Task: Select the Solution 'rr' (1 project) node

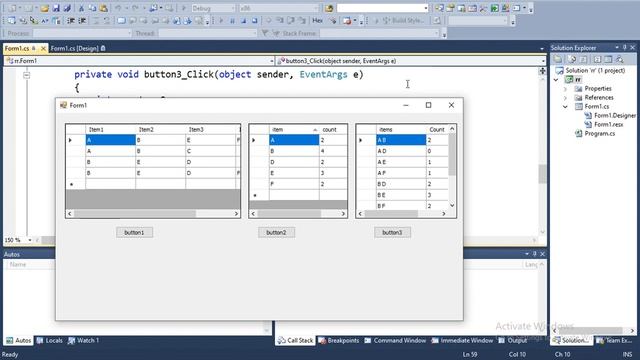Action: (x=595, y=71)
